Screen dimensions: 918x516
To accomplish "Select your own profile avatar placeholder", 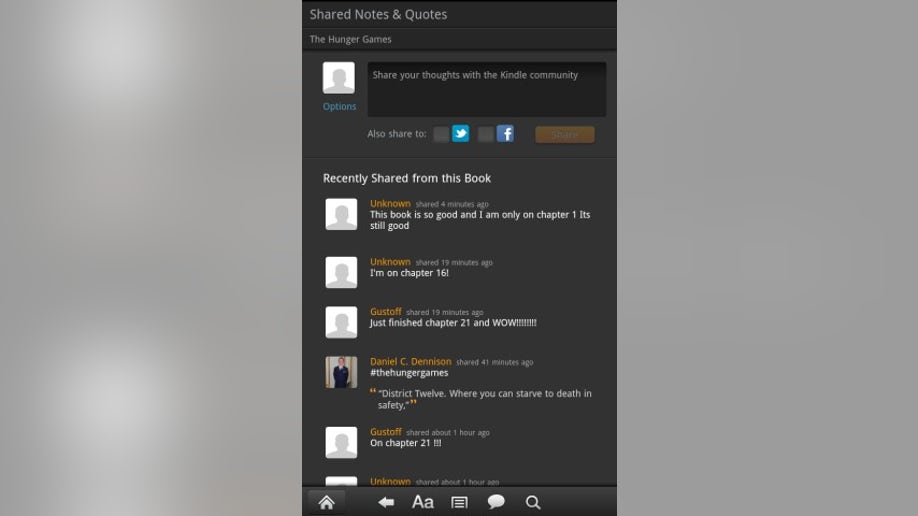I will coord(339,78).
